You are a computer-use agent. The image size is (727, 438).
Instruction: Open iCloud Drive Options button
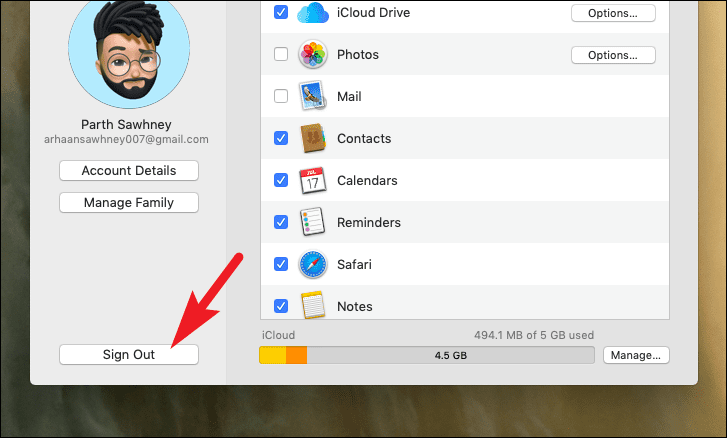click(613, 13)
